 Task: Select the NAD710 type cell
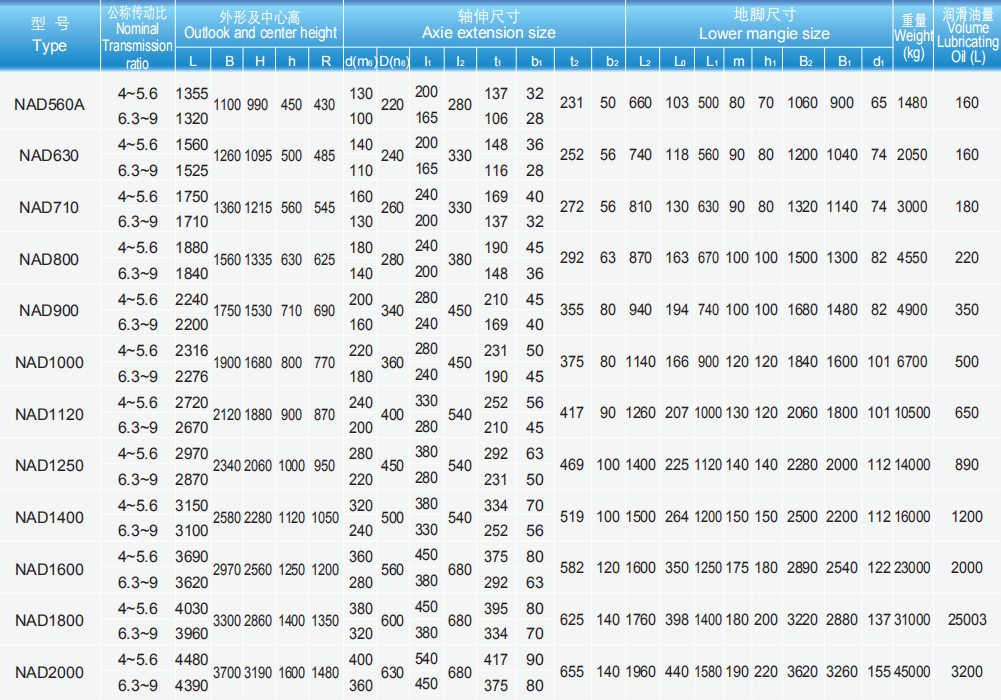(x=49, y=207)
